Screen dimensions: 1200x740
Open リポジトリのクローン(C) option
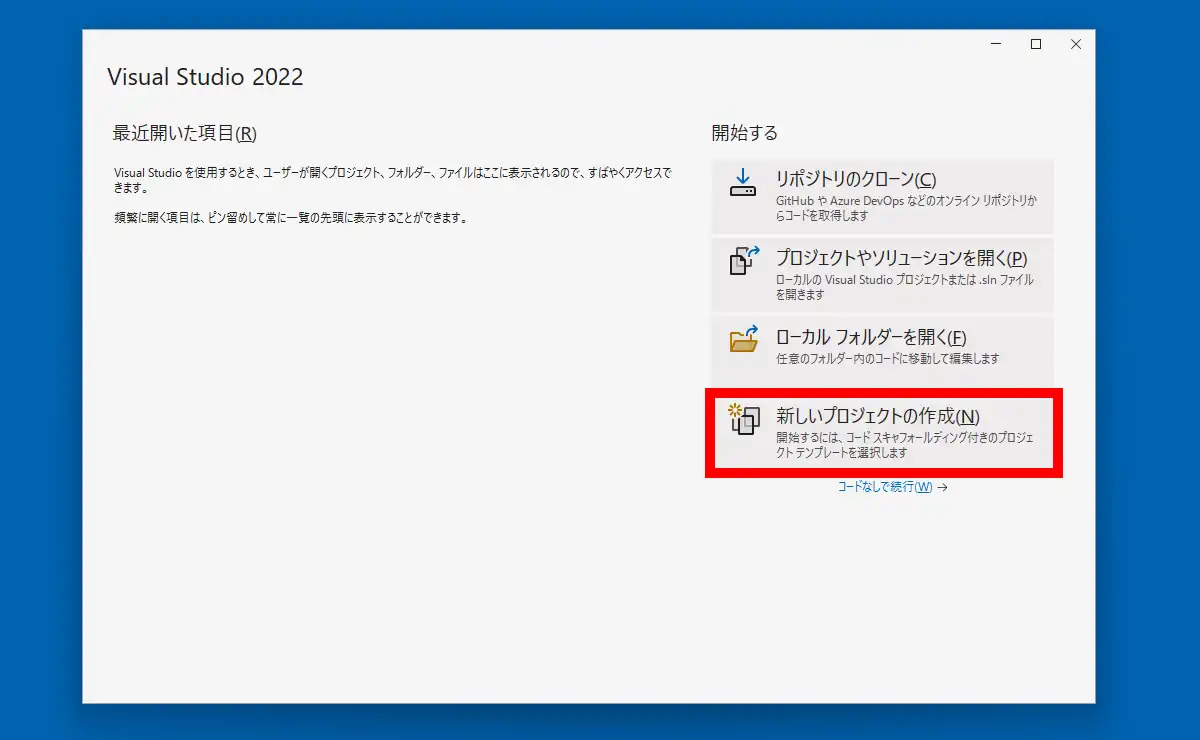[x=883, y=195]
